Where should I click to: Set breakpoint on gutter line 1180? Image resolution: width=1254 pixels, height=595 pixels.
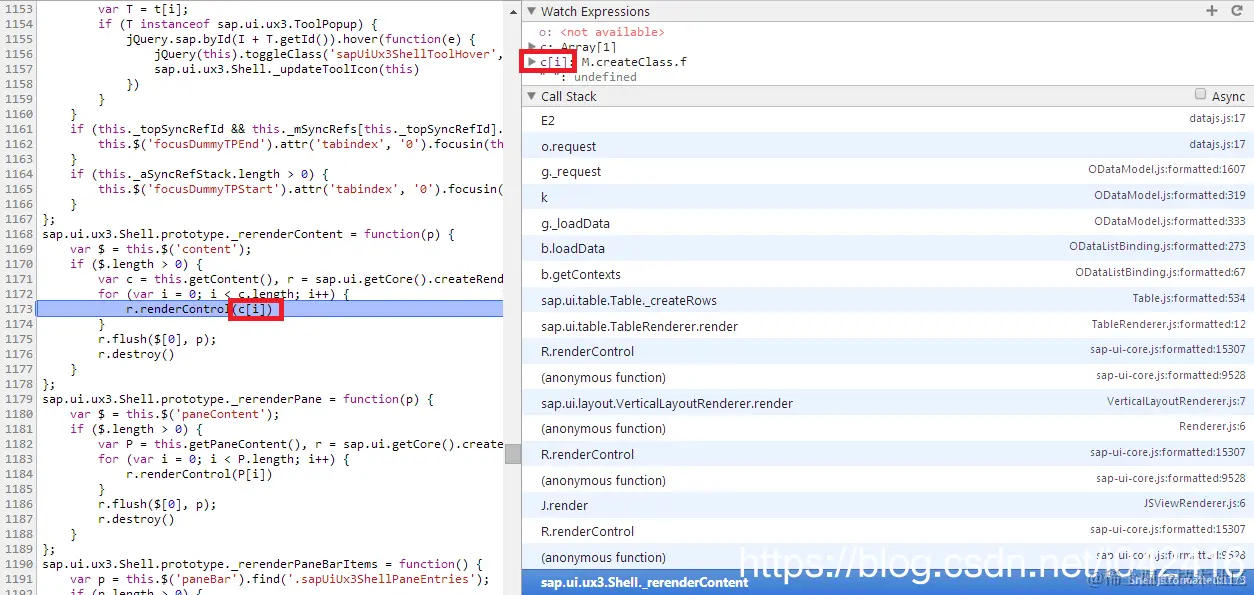click(17, 414)
